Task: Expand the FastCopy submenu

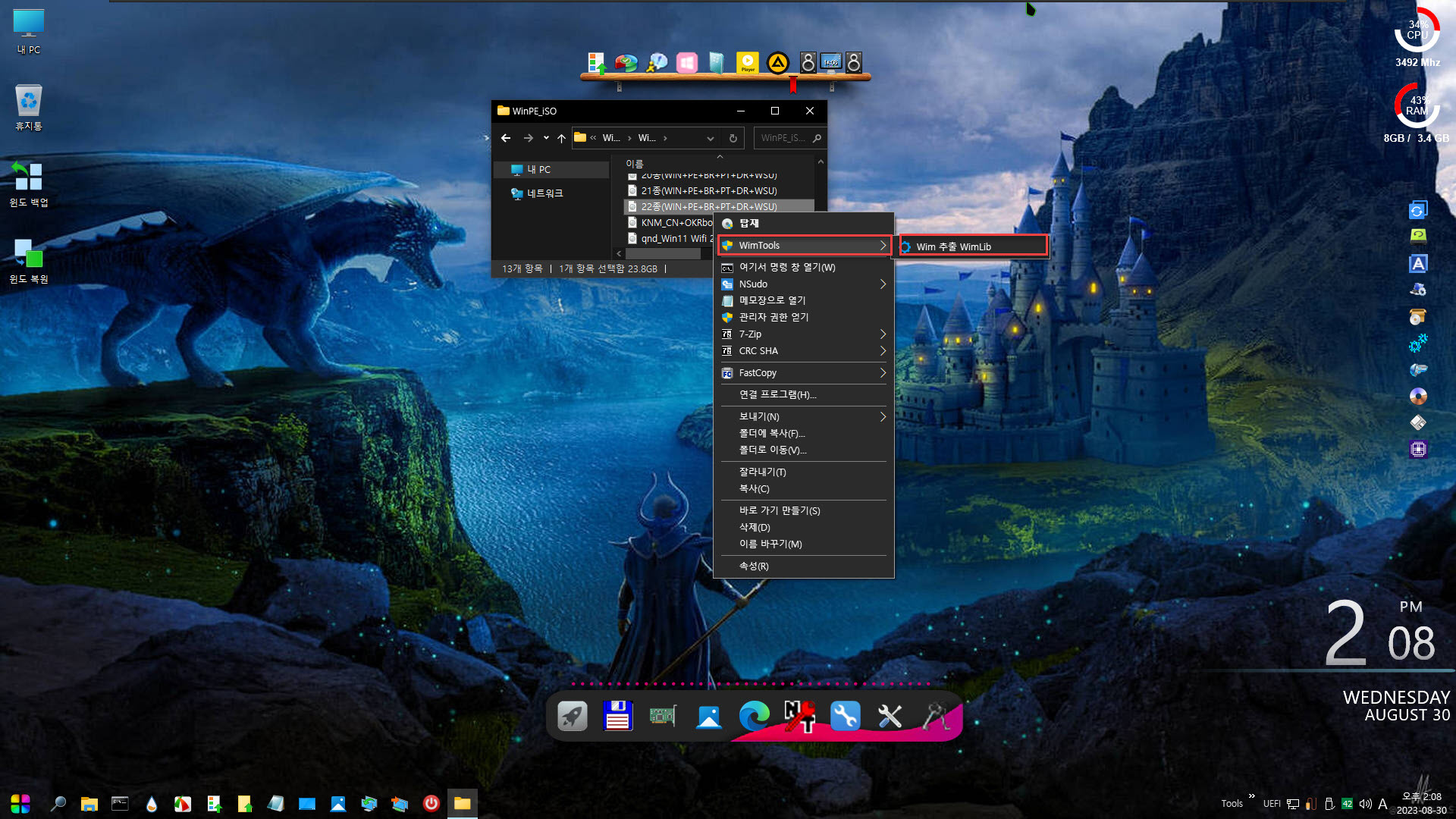Action: tap(805, 373)
